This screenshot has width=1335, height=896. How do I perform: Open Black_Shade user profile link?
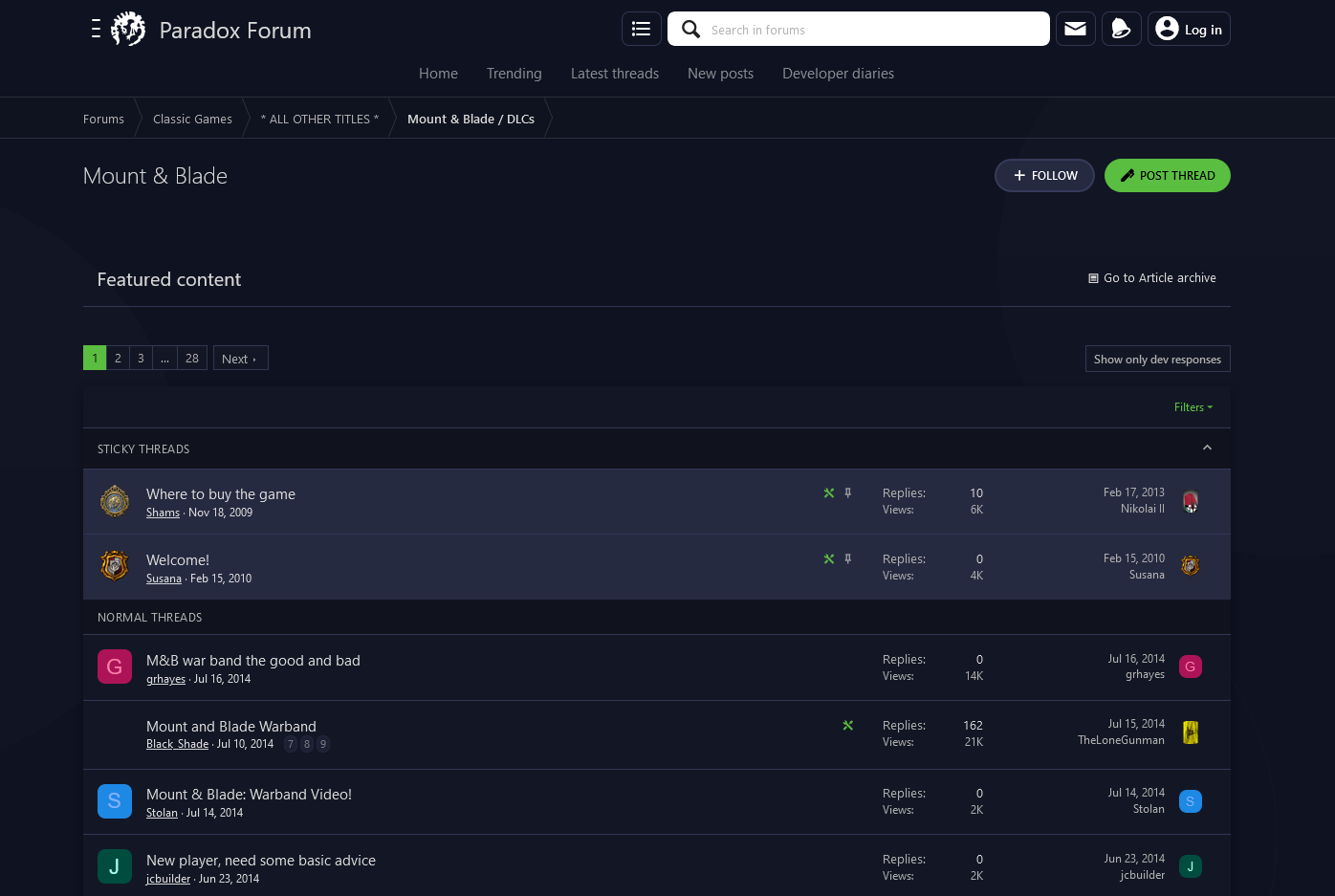[177, 744]
